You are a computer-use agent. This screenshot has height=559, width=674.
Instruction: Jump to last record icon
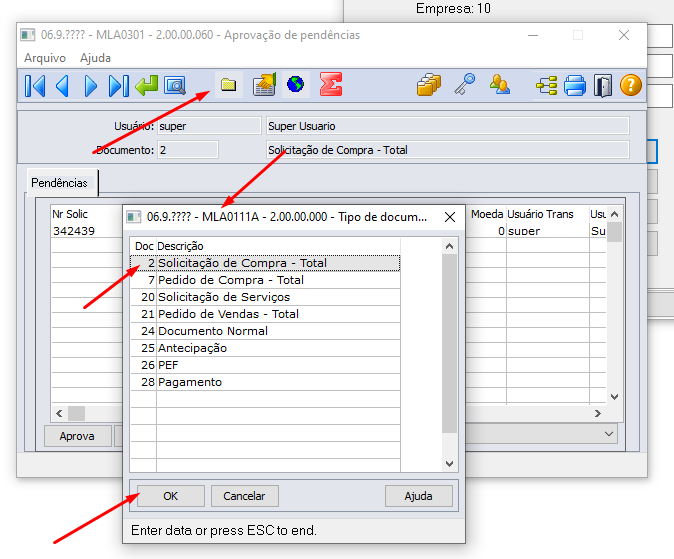click(119, 86)
